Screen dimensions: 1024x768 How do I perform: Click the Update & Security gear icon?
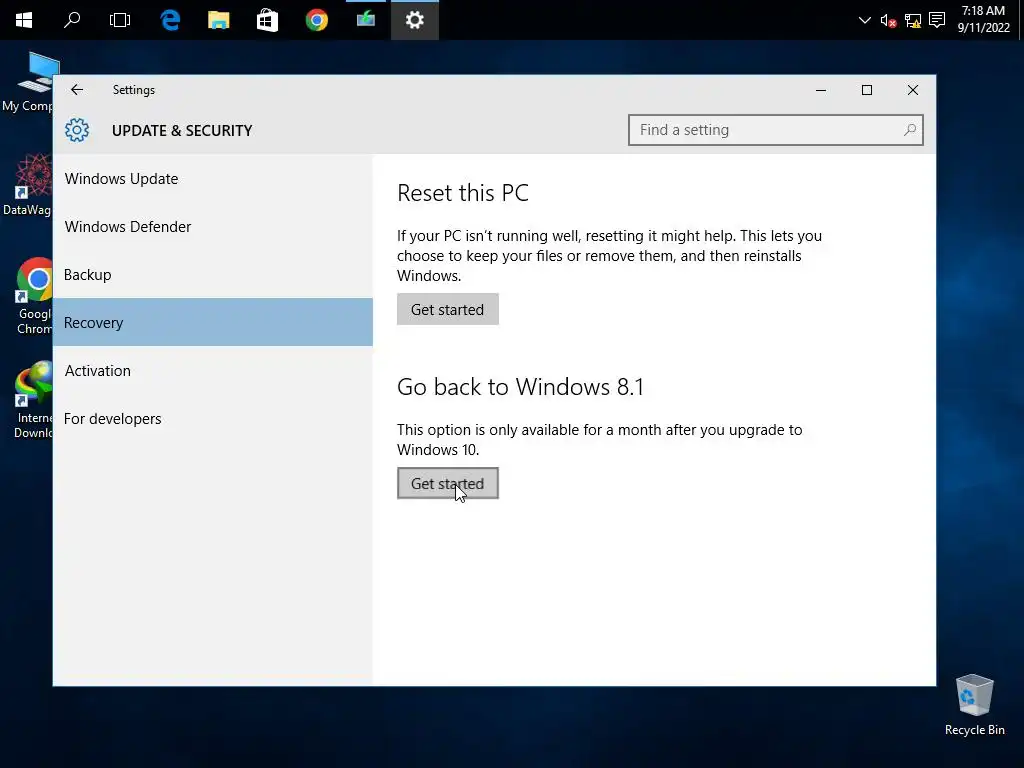point(77,130)
